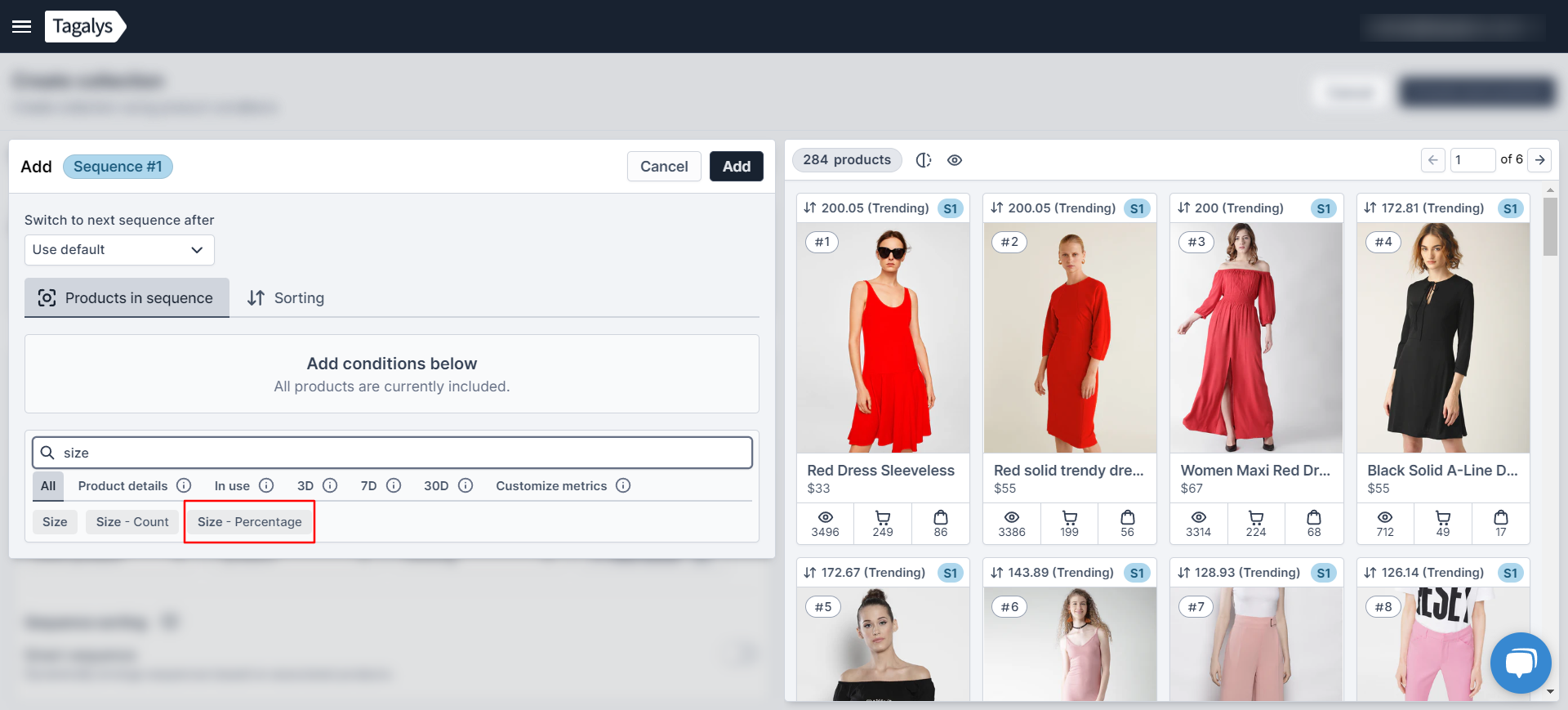This screenshot has height=710, width=1568.
Task: Click the Add button
Action: (737, 167)
